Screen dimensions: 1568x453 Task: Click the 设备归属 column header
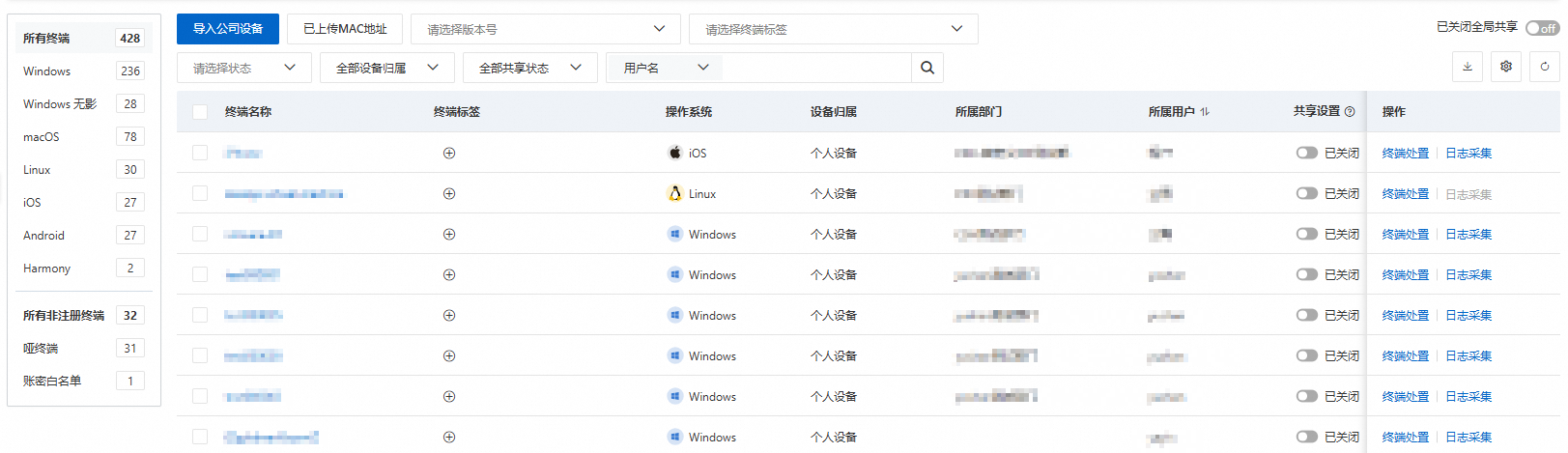(x=834, y=112)
